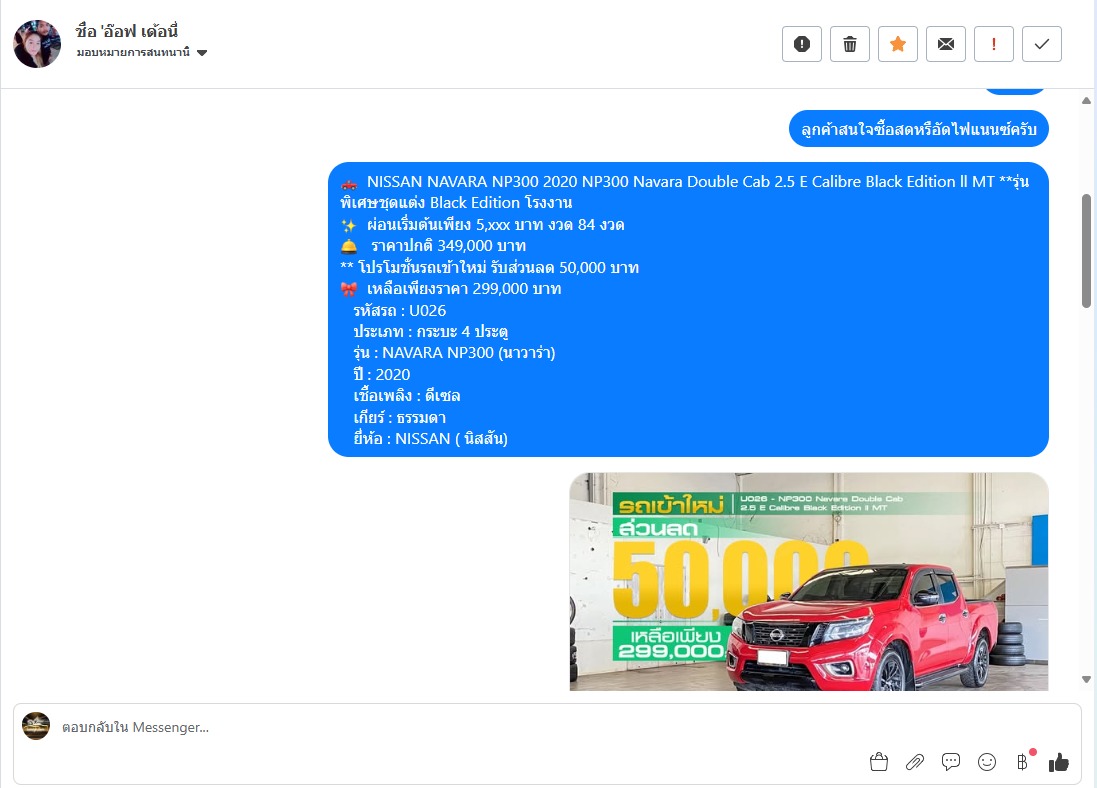The image size is (1097, 788).
Task: Click the Nissan Navara details message bubble
Action: 688,309
